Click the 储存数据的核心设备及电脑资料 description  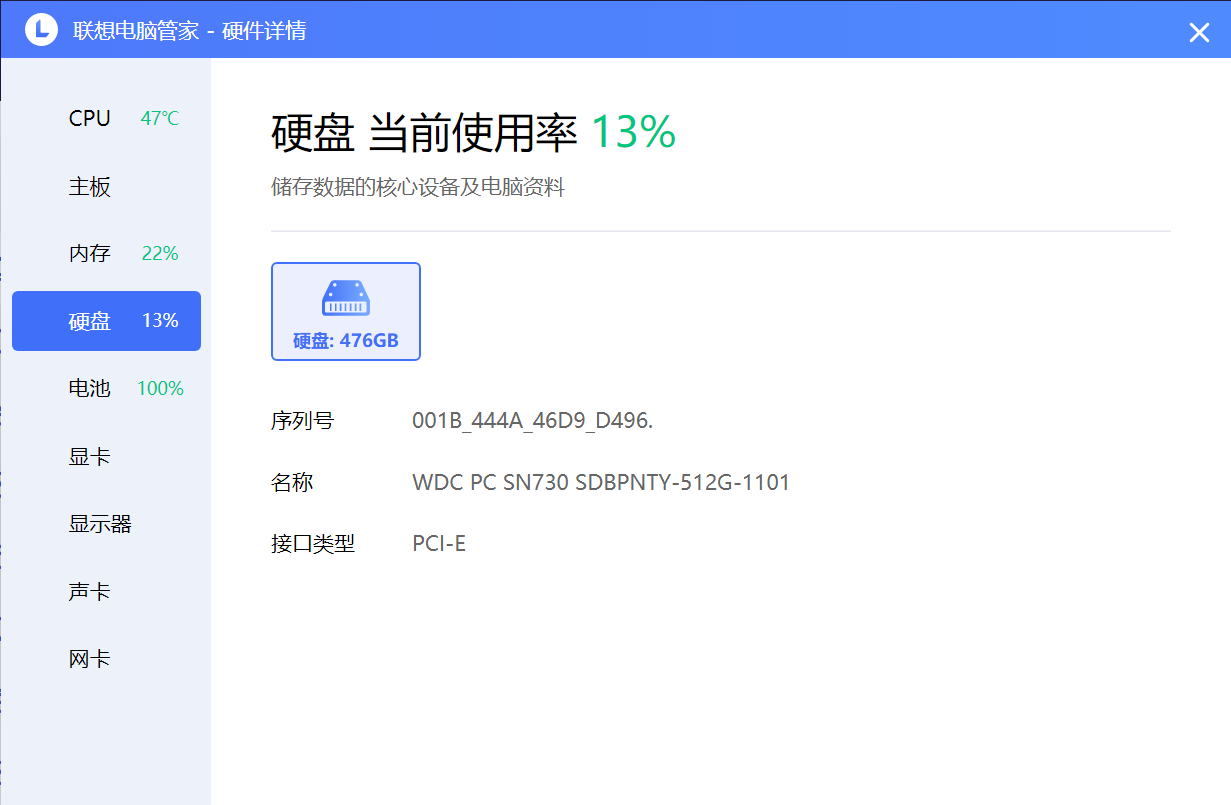[x=418, y=187]
